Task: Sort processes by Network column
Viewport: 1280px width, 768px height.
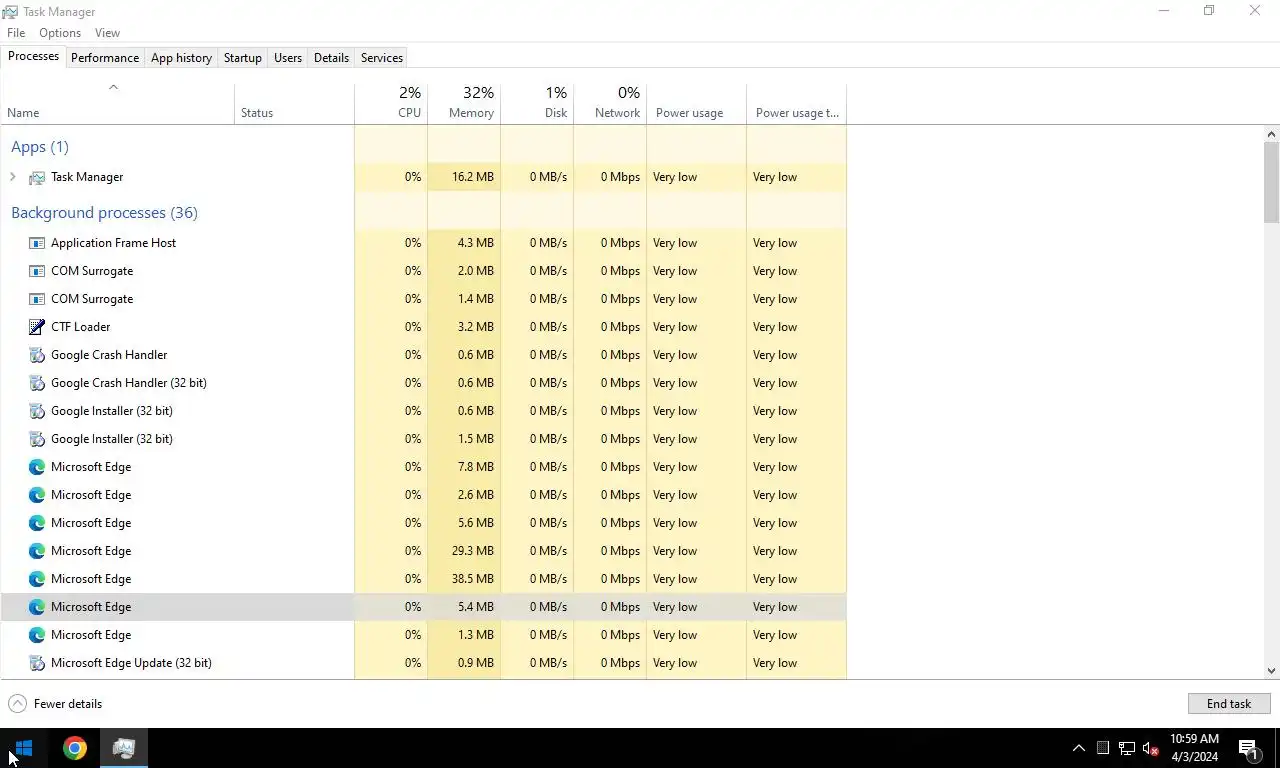Action: 610,103
